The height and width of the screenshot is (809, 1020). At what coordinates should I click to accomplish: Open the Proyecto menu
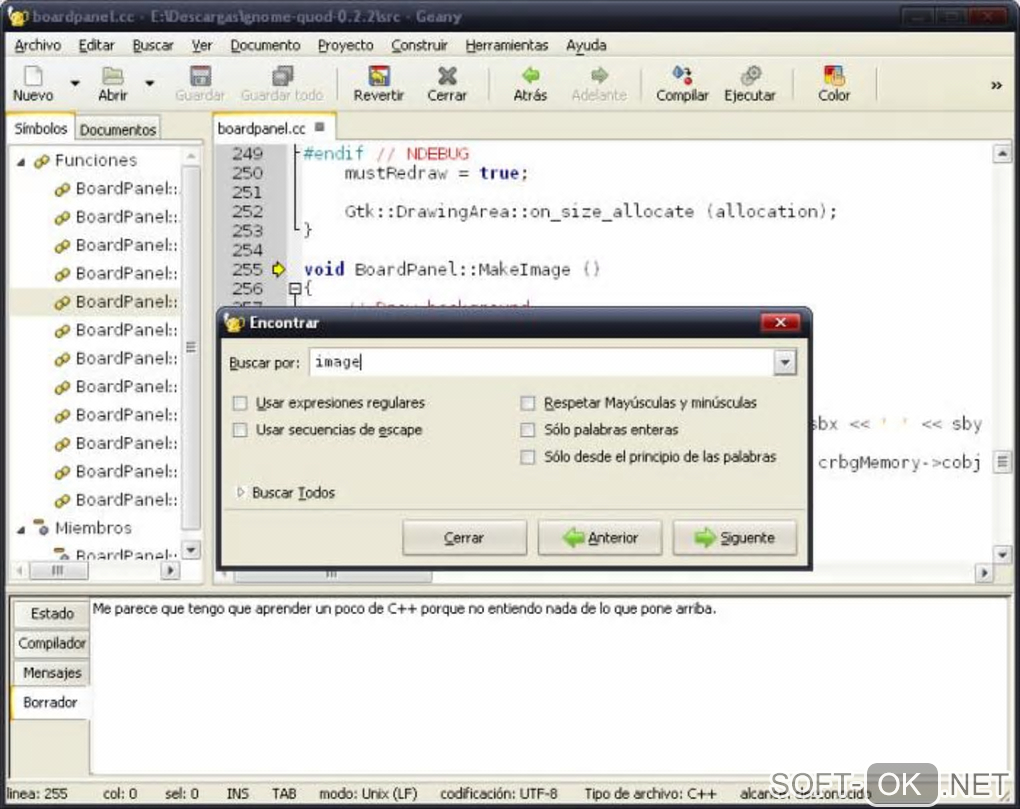point(345,46)
